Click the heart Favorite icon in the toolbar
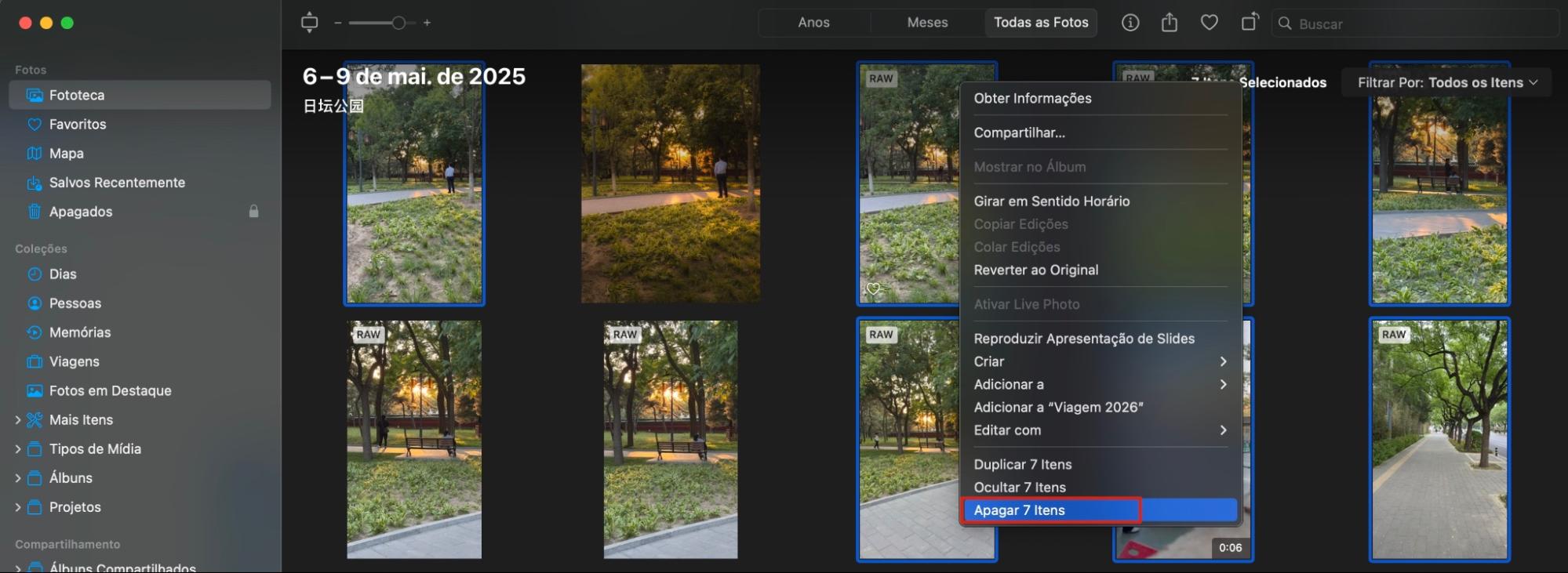1568x573 pixels. [x=1209, y=23]
